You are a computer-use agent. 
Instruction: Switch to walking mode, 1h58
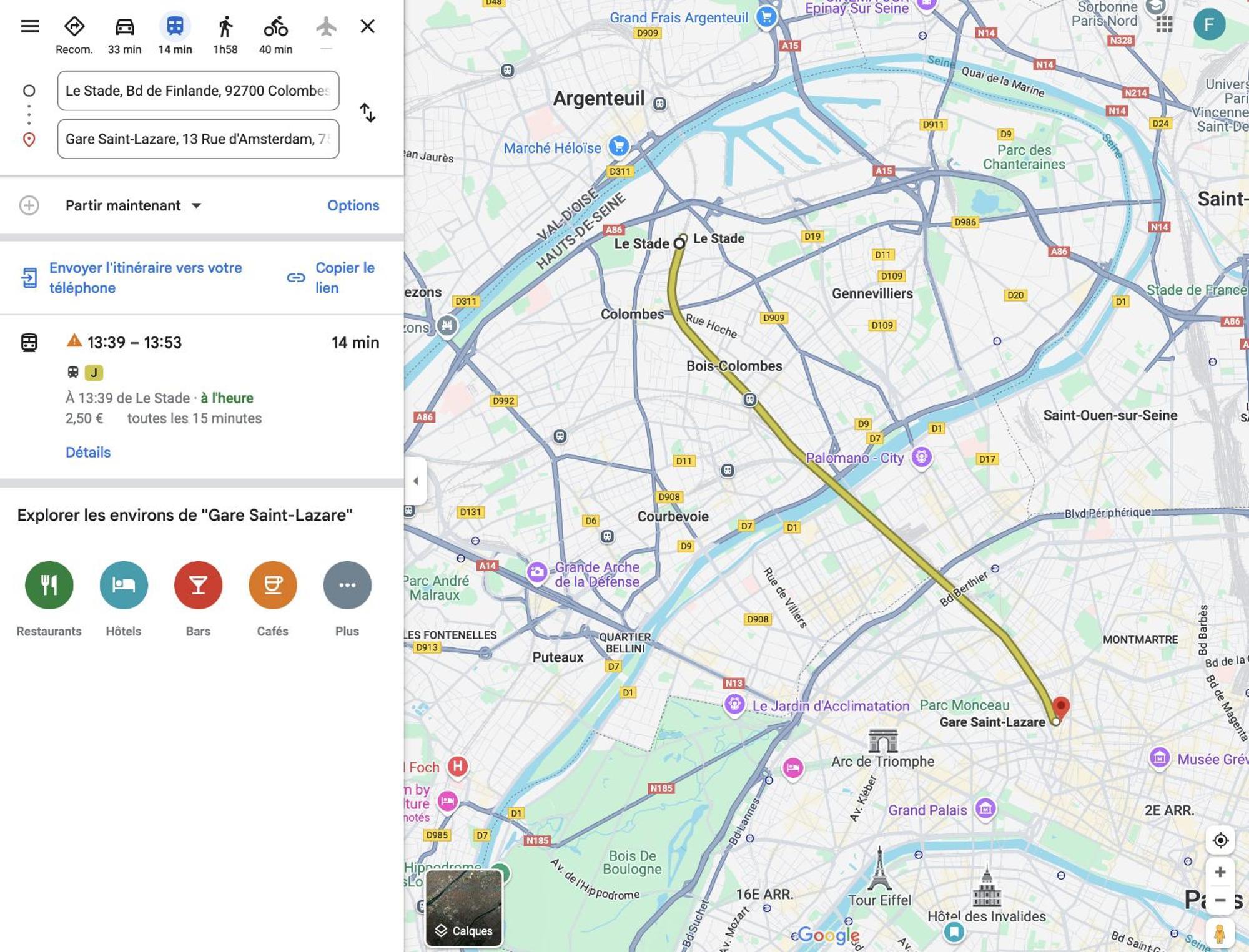point(225,35)
